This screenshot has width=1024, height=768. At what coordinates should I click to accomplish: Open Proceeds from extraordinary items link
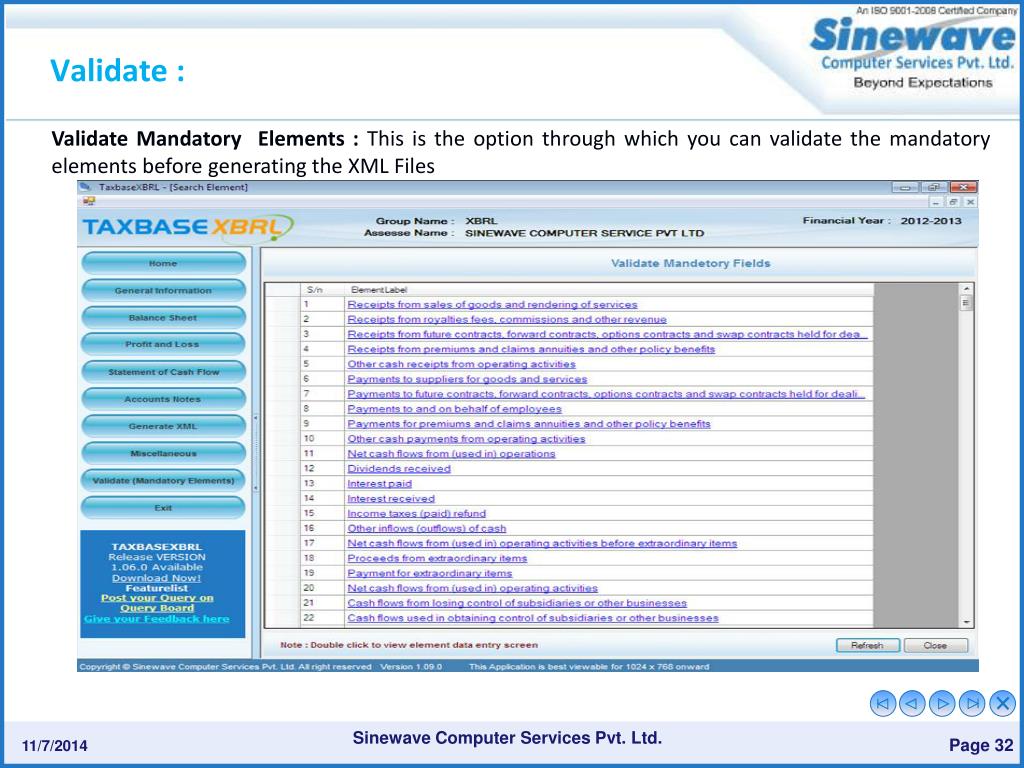point(437,558)
